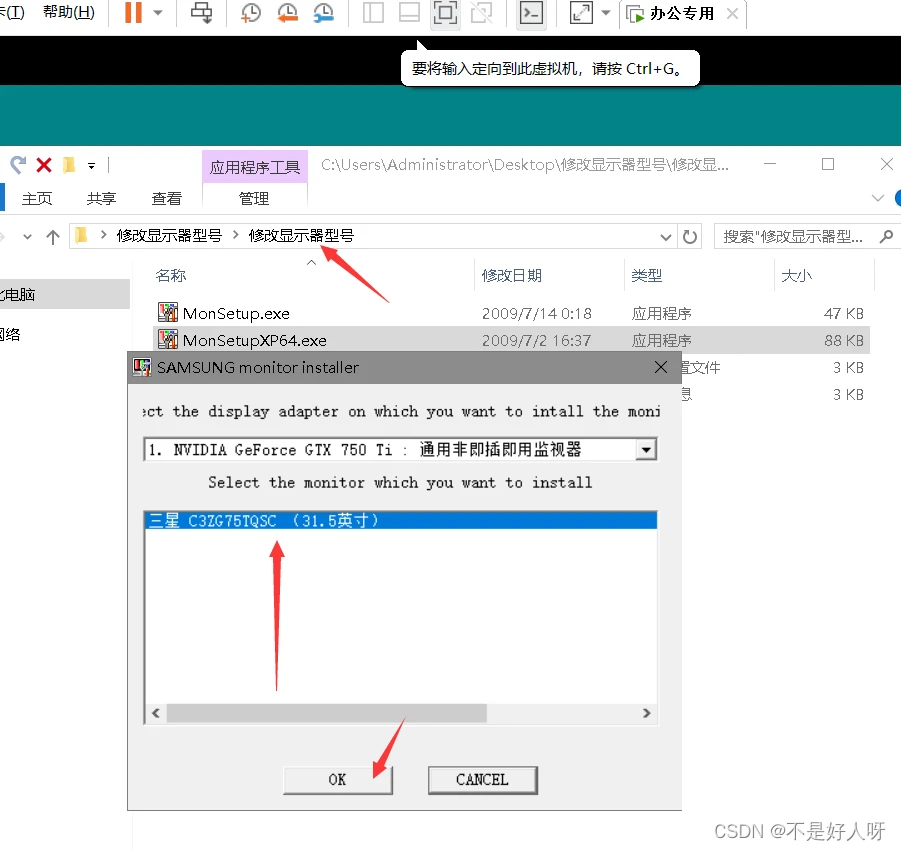Click the 88 KB size cell

[x=844, y=341]
